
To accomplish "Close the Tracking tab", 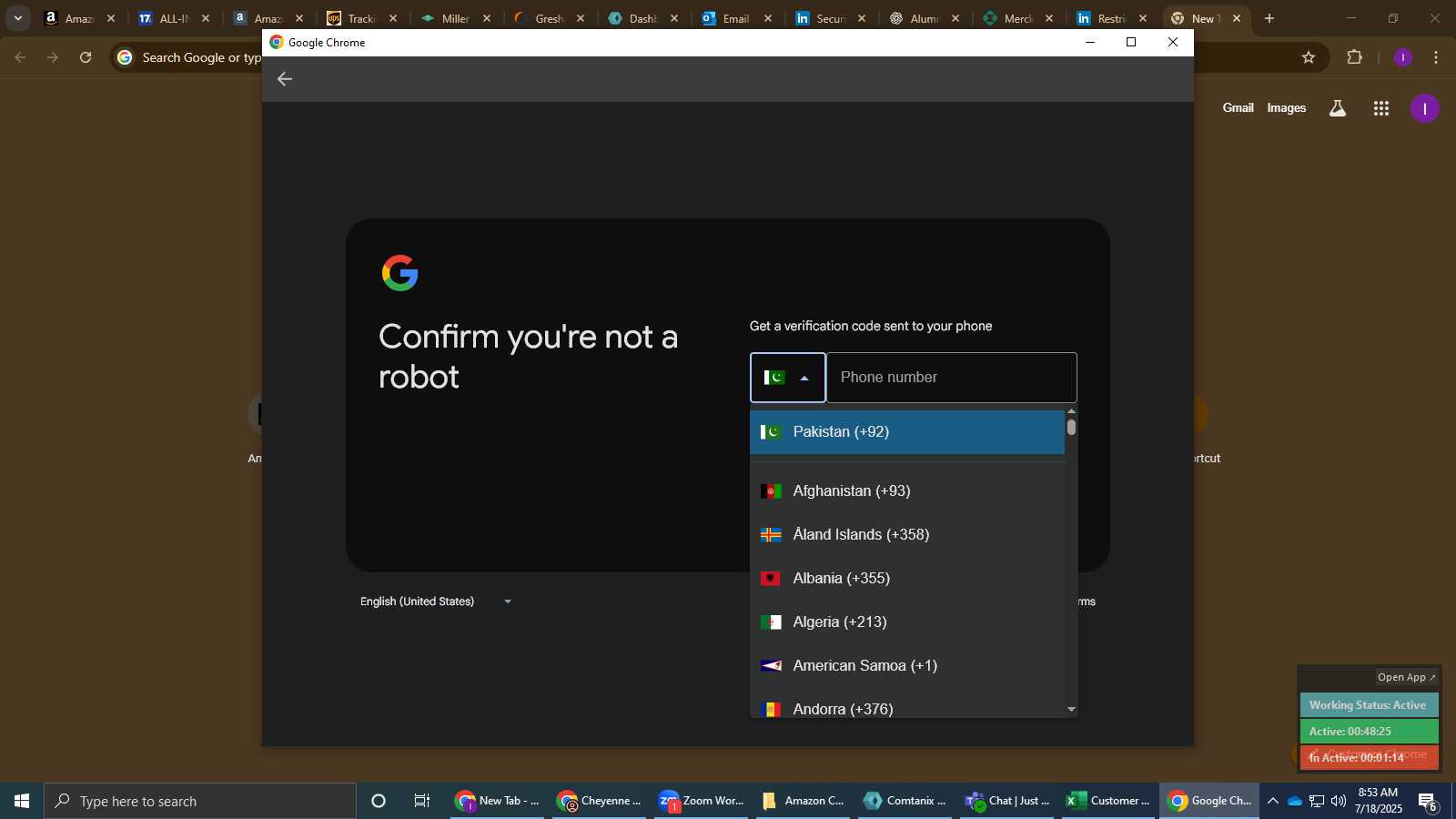I will point(393,18).
